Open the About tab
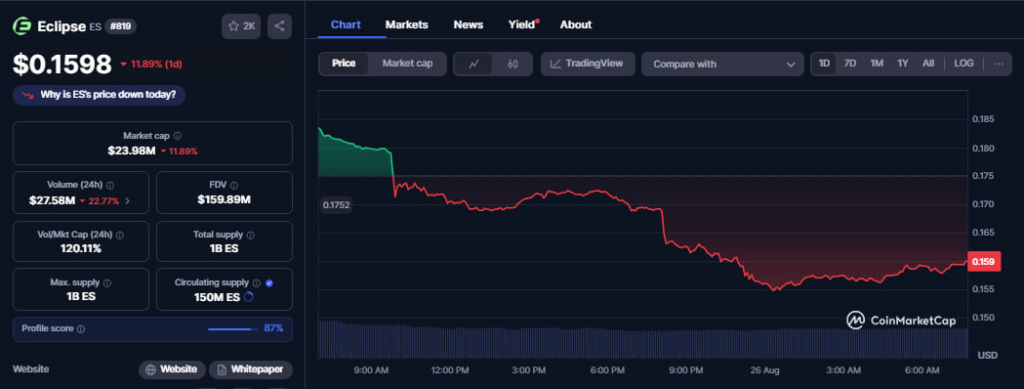This screenshot has width=1024, height=389. click(575, 25)
